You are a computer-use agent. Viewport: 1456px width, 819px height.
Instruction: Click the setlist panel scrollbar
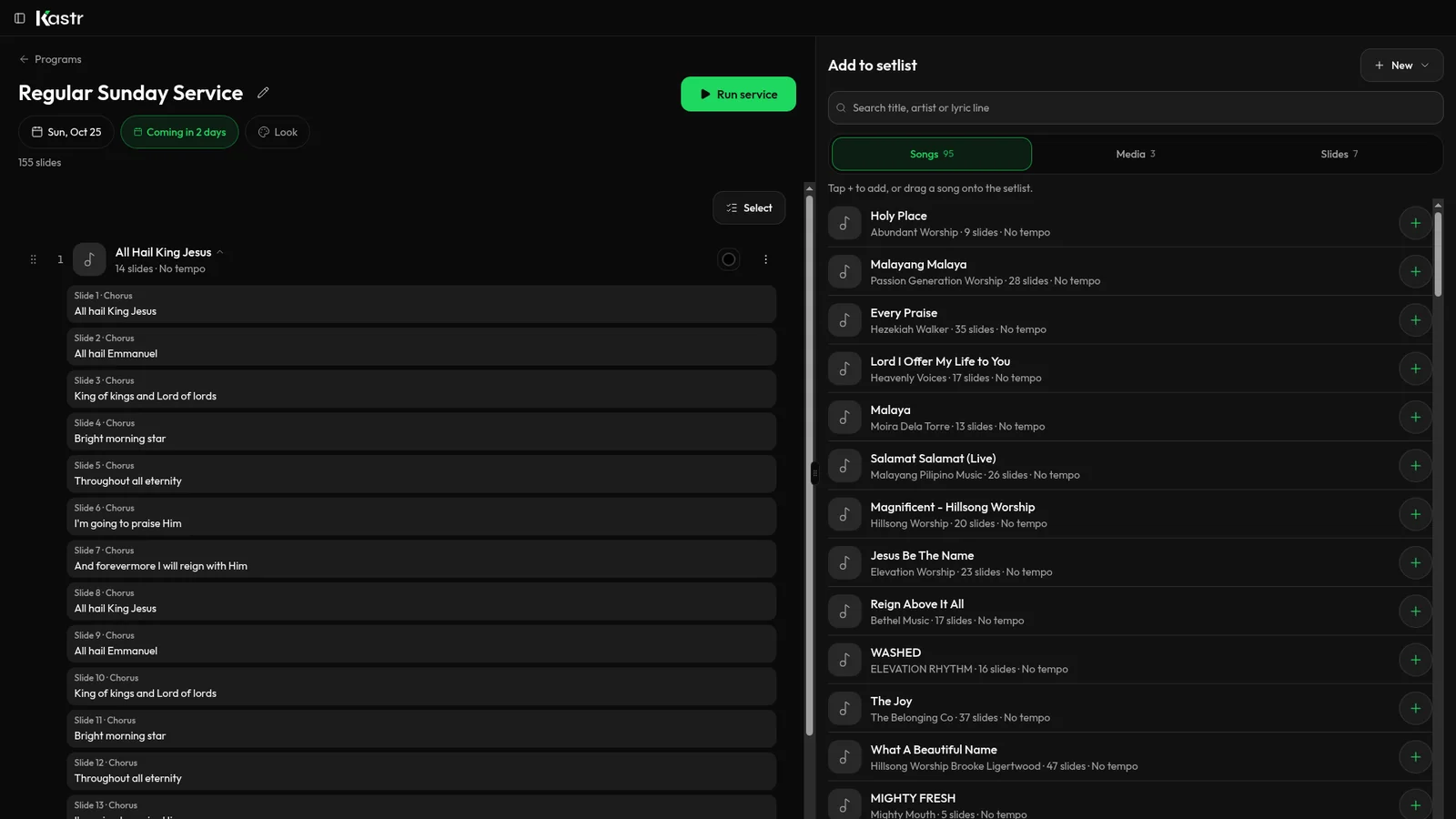pyautogui.click(x=809, y=464)
